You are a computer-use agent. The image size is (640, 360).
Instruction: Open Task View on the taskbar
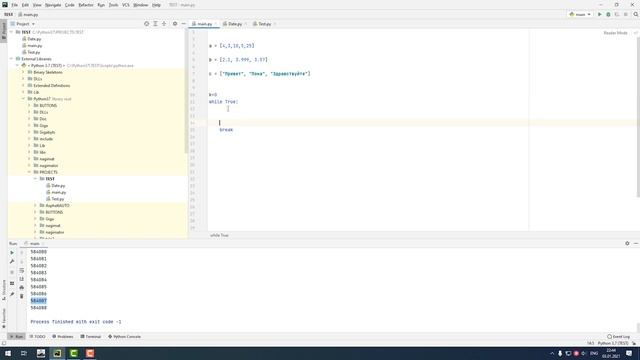pos(24,353)
